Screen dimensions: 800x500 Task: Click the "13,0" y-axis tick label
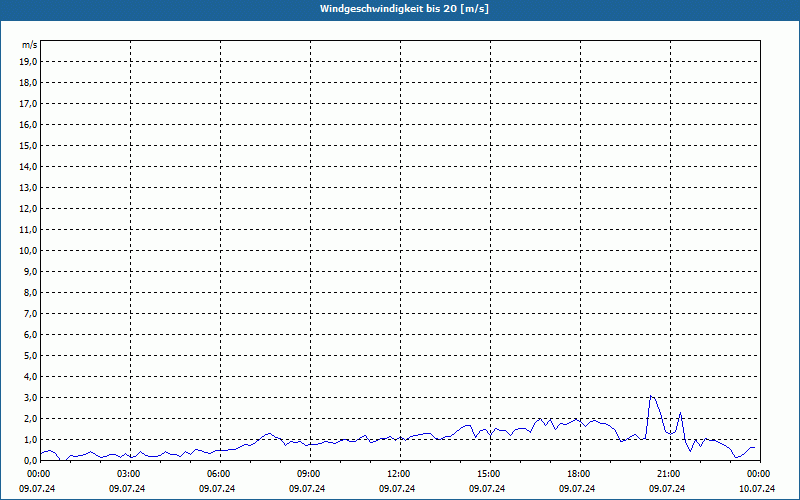tap(28, 188)
